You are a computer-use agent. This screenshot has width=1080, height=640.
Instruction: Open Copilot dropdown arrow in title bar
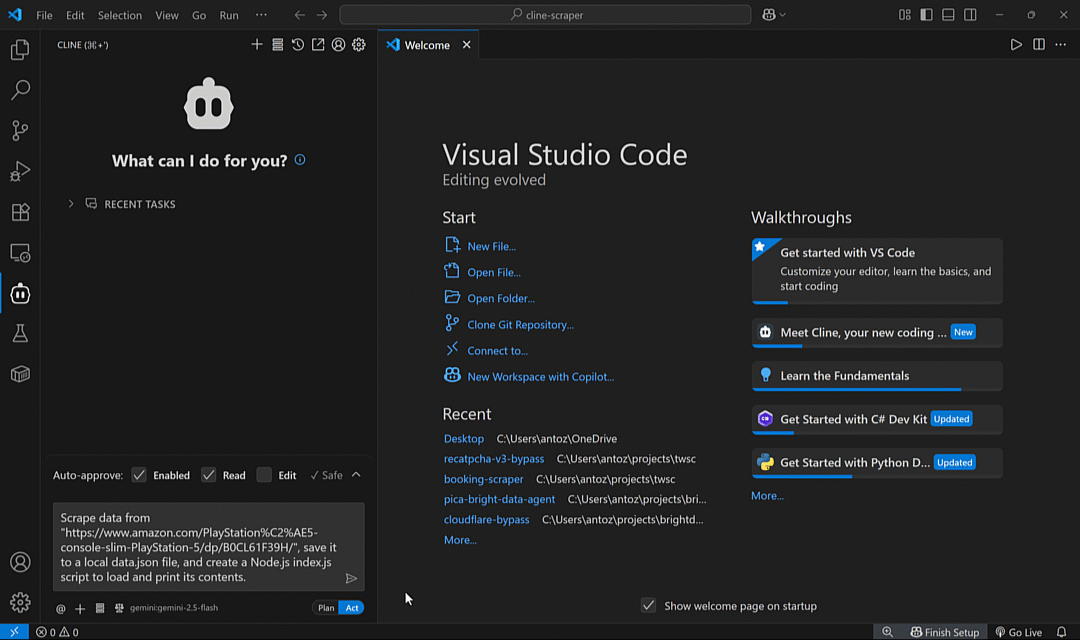pos(782,14)
